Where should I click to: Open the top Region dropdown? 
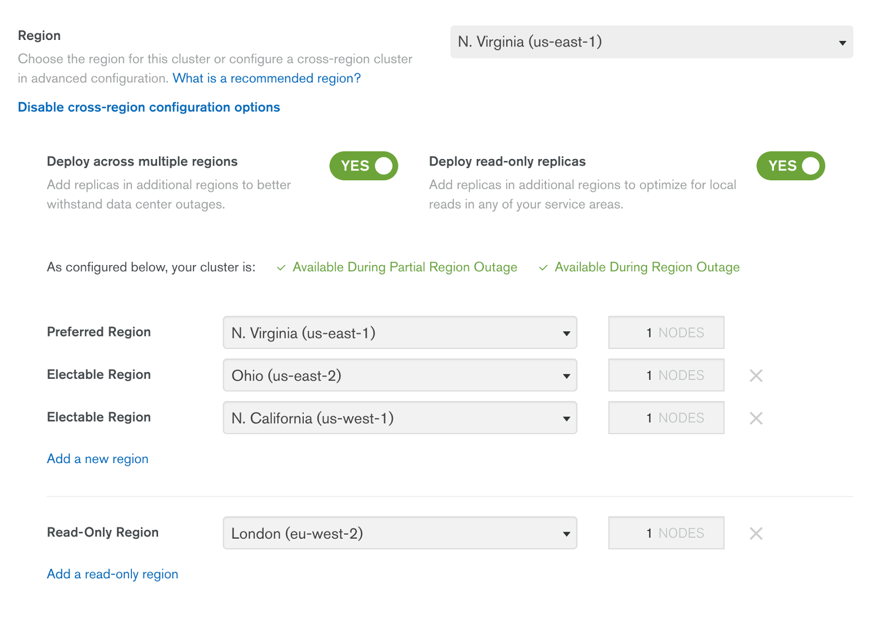651,42
